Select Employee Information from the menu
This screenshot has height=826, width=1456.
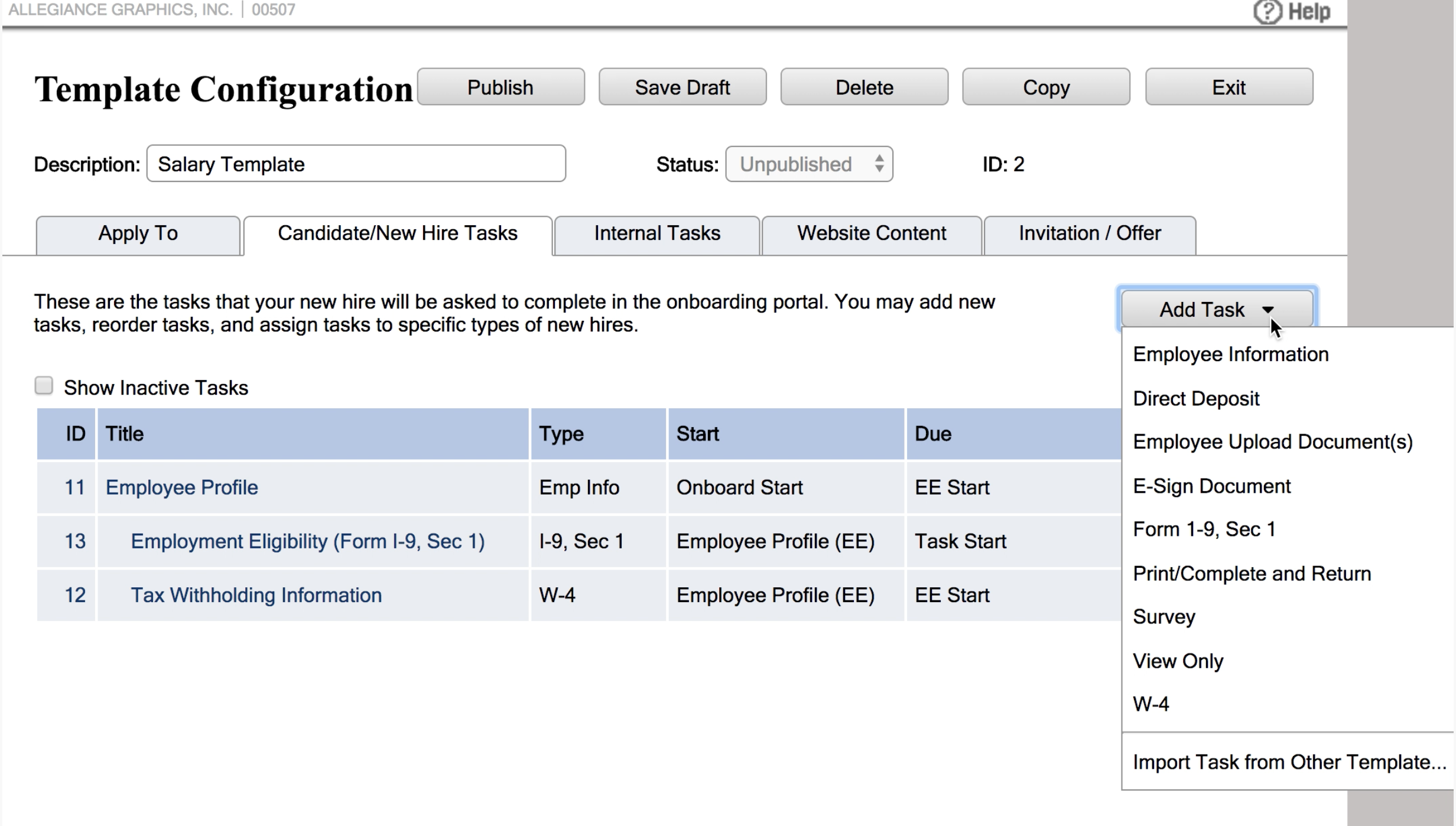pyautogui.click(x=1230, y=354)
